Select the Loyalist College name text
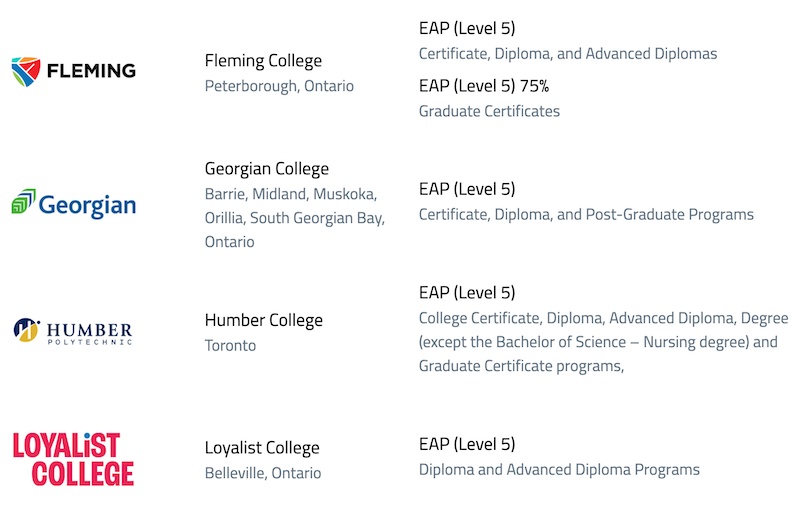800x520 pixels. (x=262, y=448)
